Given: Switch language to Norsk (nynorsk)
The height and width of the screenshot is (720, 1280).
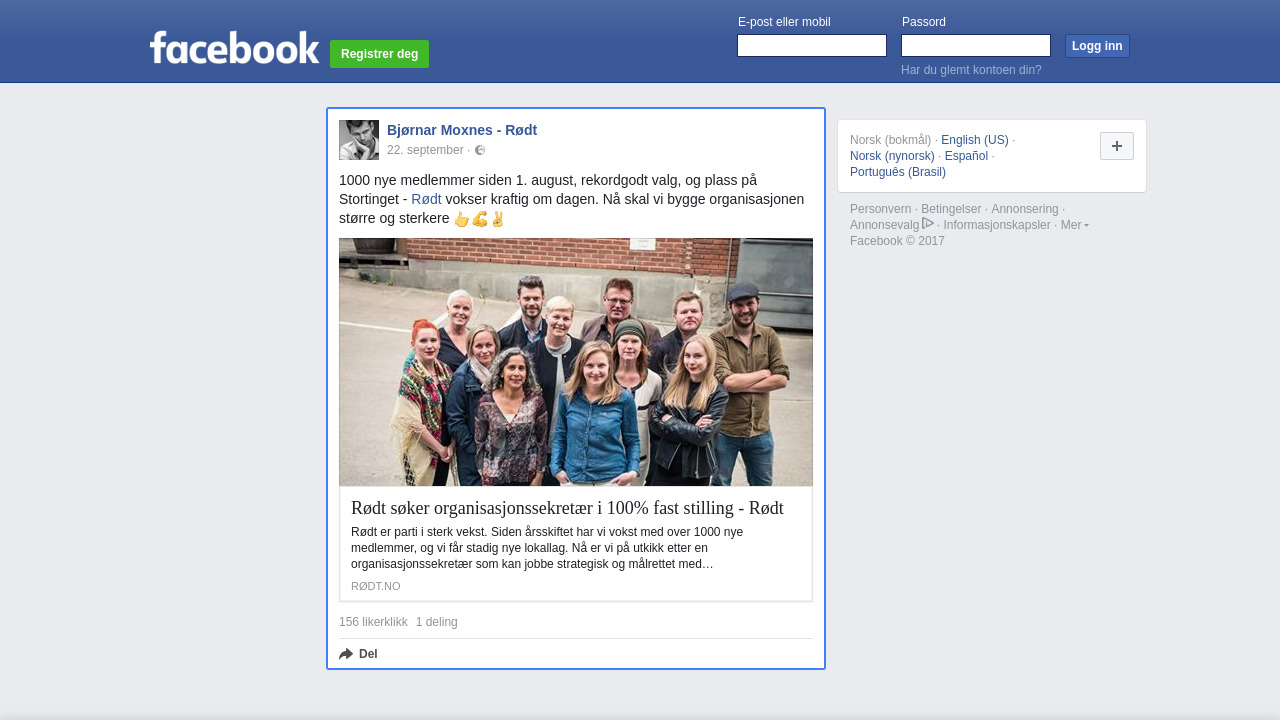Looking at the screenshot, I should 892,156.
